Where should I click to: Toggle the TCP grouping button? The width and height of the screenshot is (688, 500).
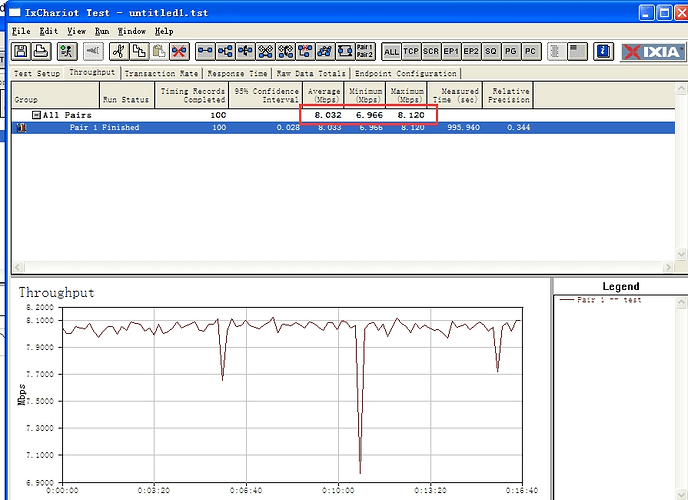tap(411, 51)
